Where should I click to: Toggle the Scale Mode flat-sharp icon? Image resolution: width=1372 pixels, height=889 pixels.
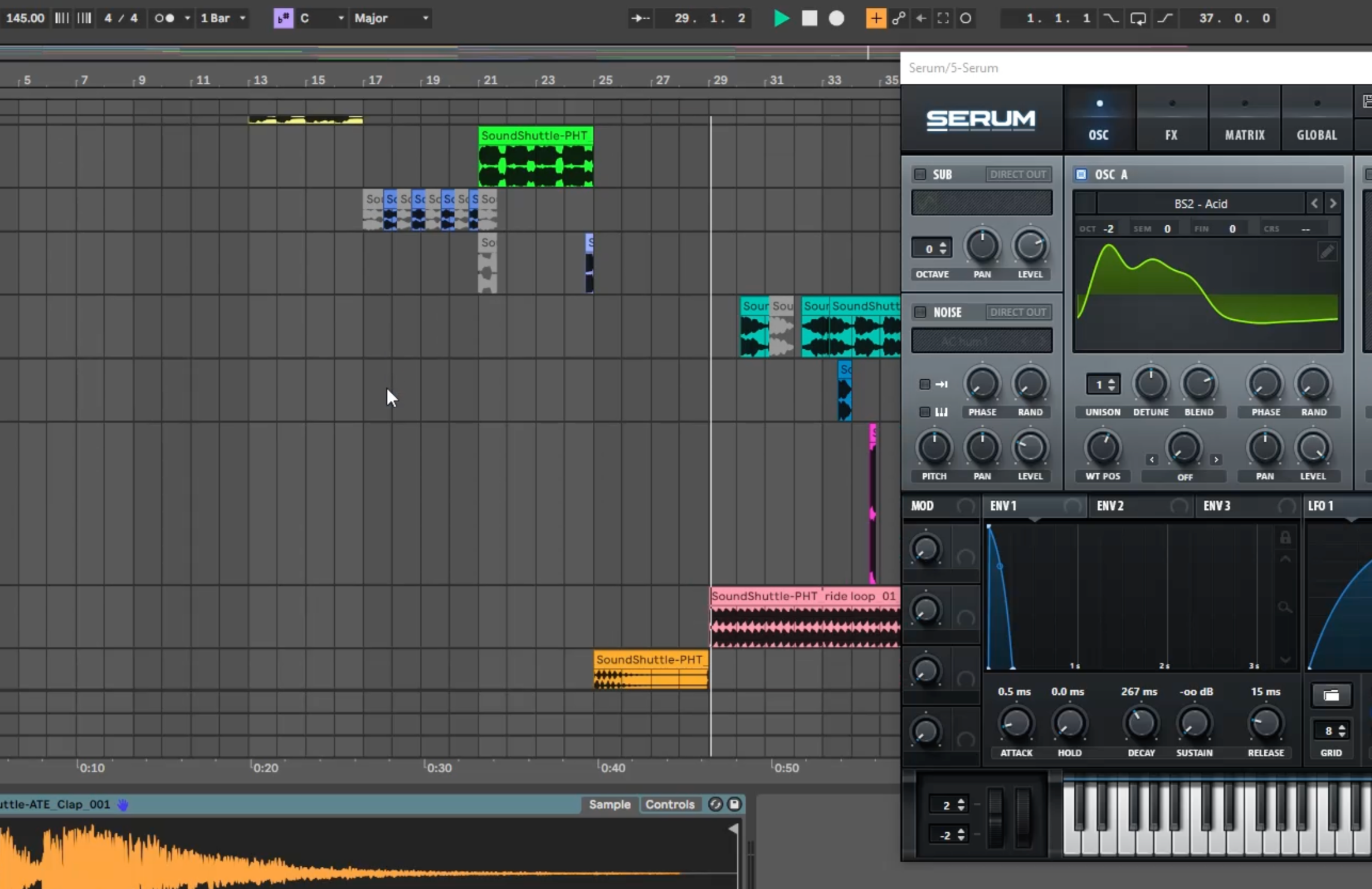[x=283, y=18]
